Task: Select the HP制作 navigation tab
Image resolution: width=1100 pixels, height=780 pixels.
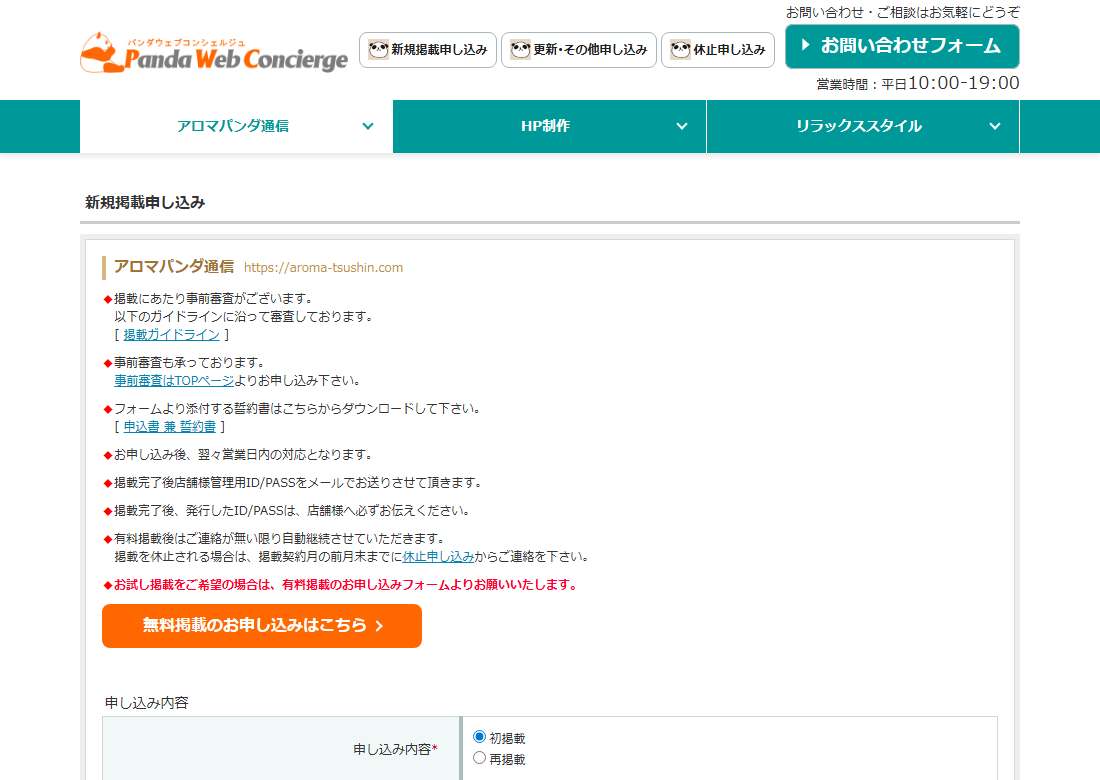Action: pos(549,126)
